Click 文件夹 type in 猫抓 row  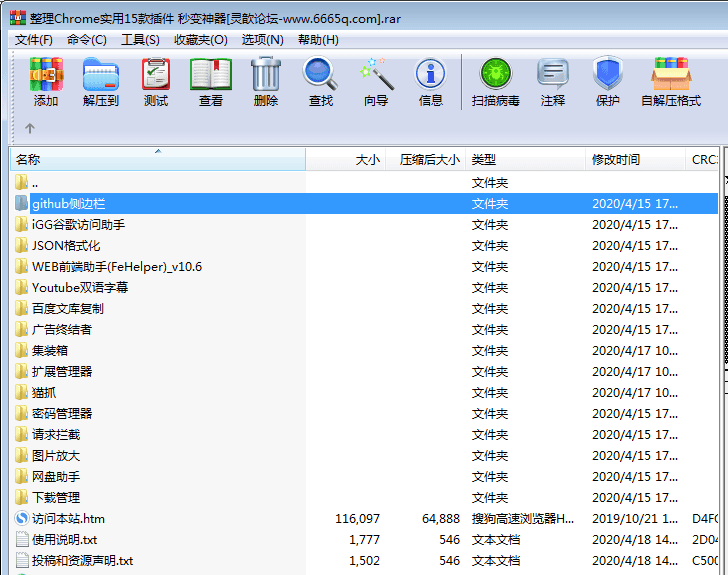tap(490, 392)
